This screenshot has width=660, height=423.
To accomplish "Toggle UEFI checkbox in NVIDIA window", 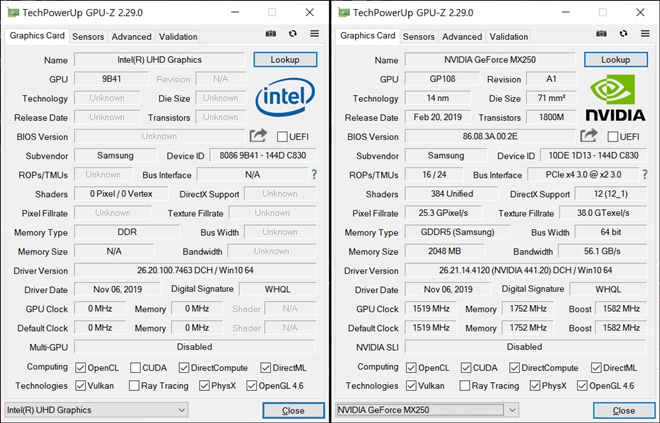I will tap(613, 137).
